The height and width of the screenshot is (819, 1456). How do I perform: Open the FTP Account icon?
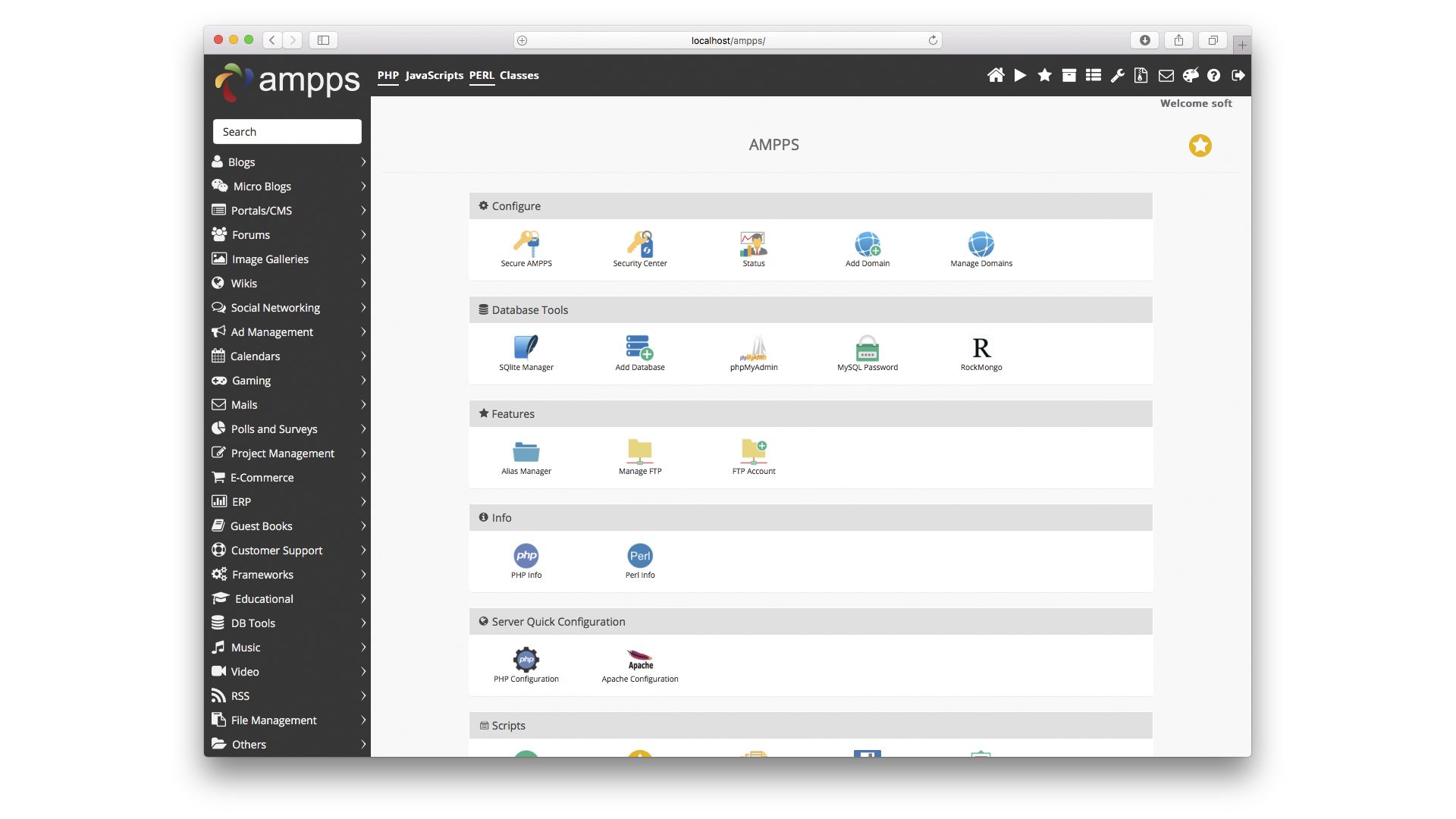753,452
